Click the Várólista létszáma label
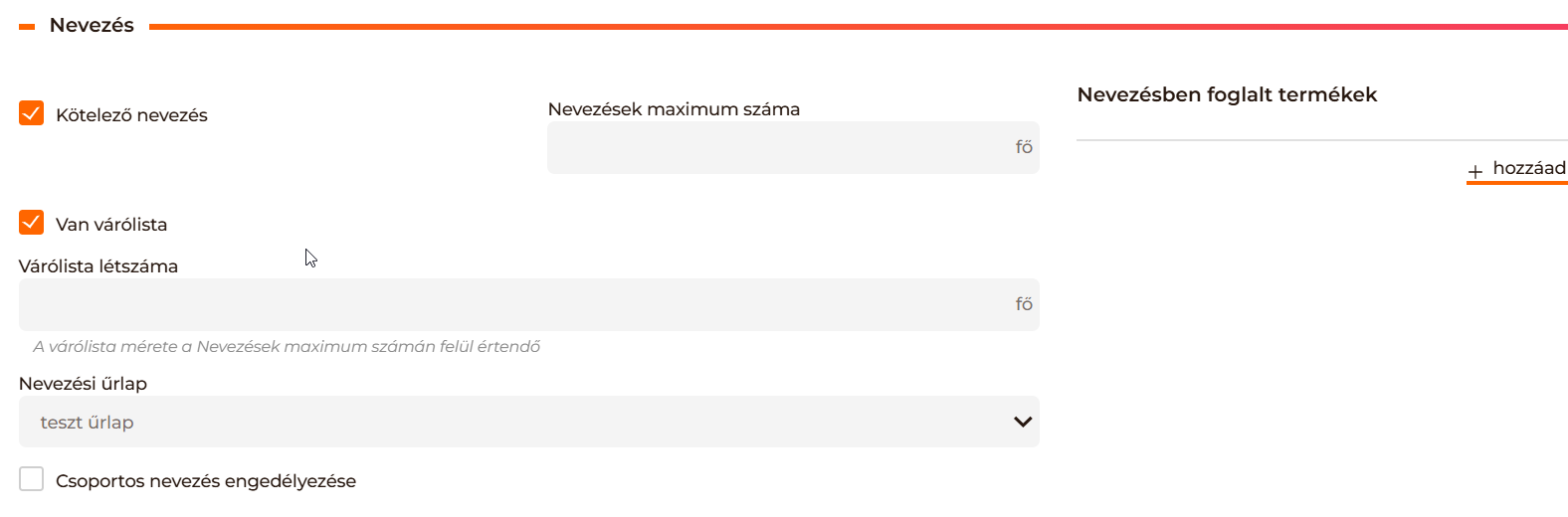The image size is (1568, 517). point(98,266)
